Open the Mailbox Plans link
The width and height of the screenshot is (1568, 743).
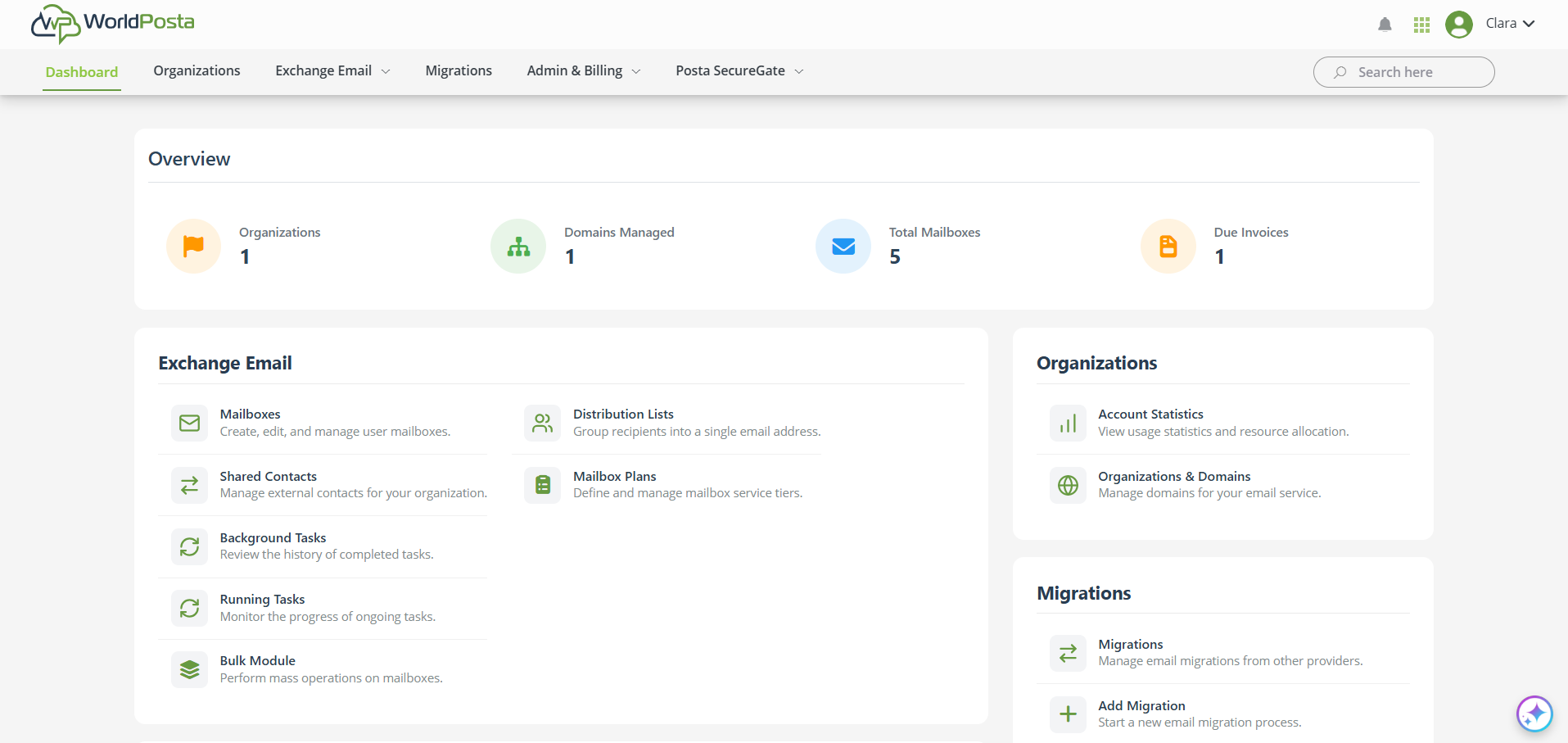point(615,477)
